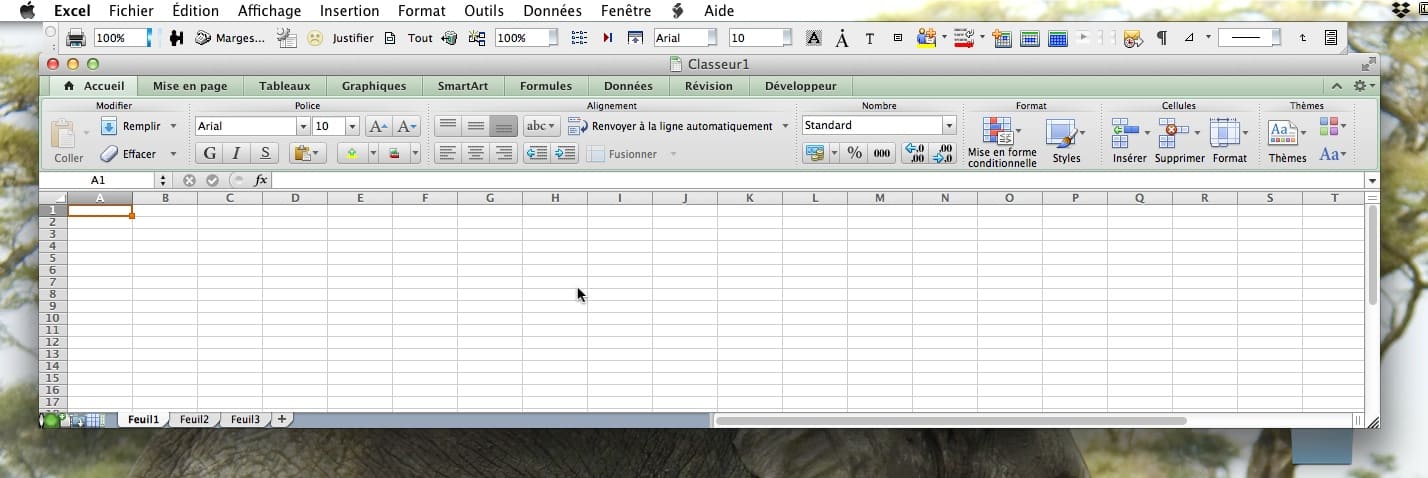The image size is (1428, 478).
Task: Click the pilcrow paragraph mark icon
Action: click(x=1161, y=38)
